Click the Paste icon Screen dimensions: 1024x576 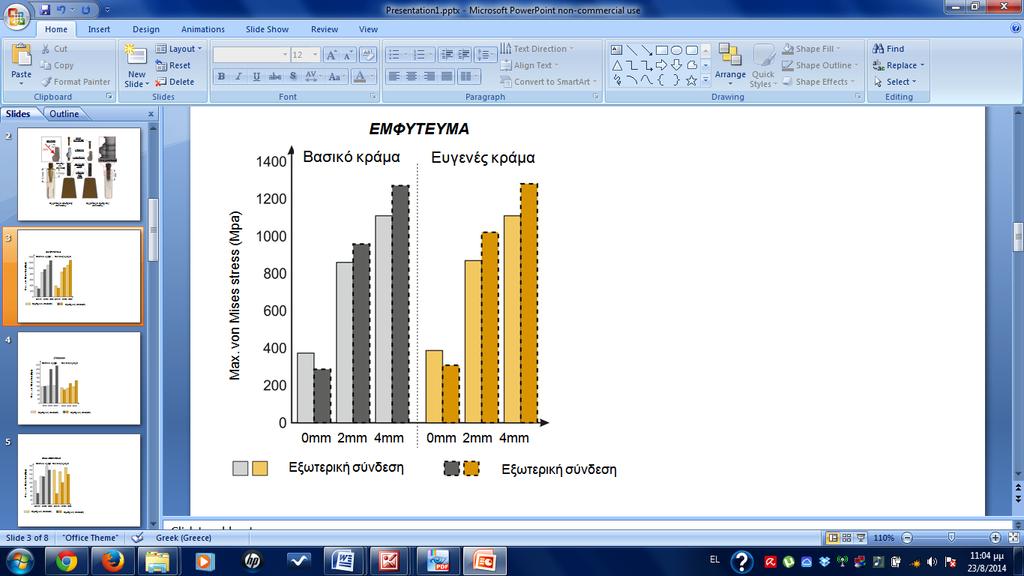coord(21,56)
